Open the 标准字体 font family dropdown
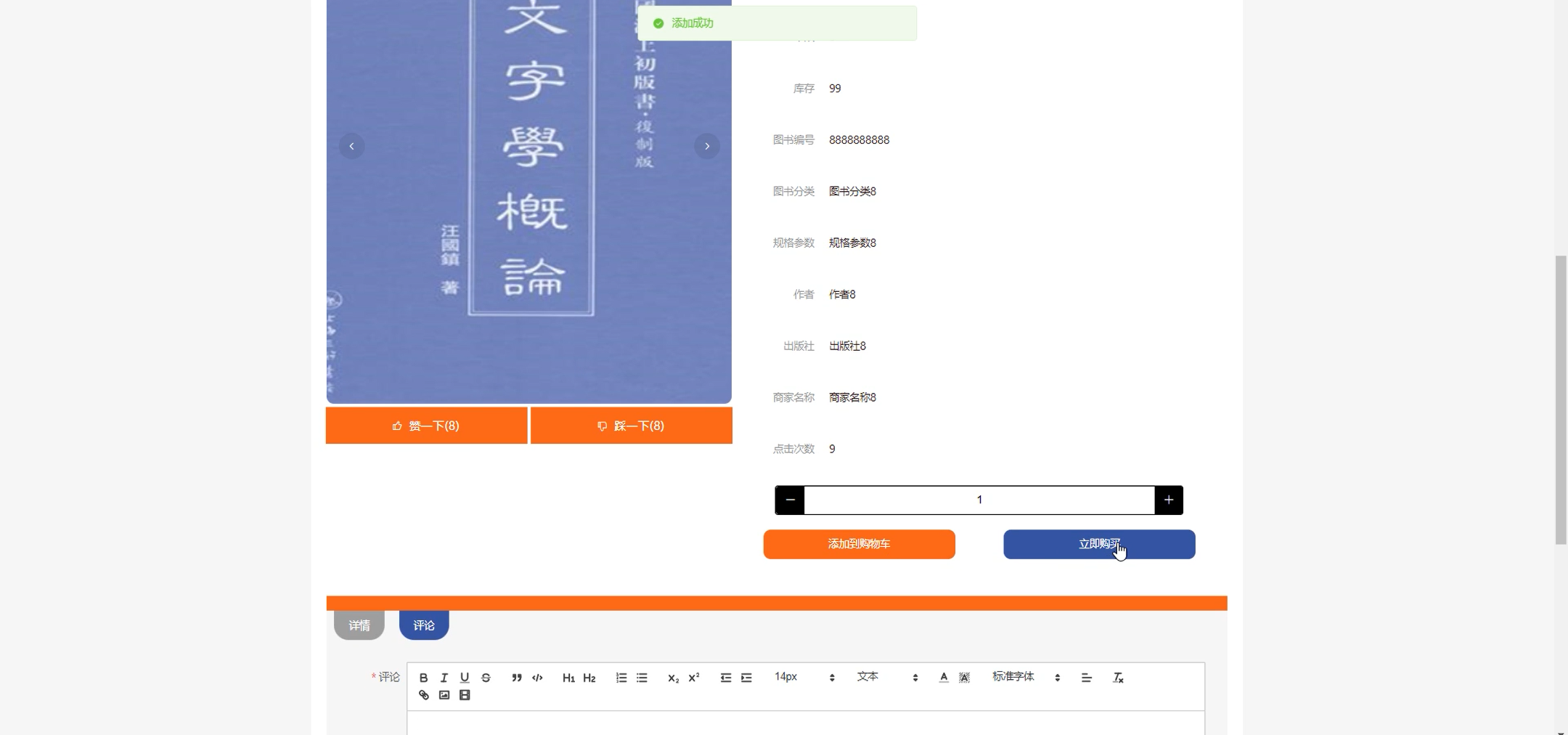 (x=1026, y=677)
